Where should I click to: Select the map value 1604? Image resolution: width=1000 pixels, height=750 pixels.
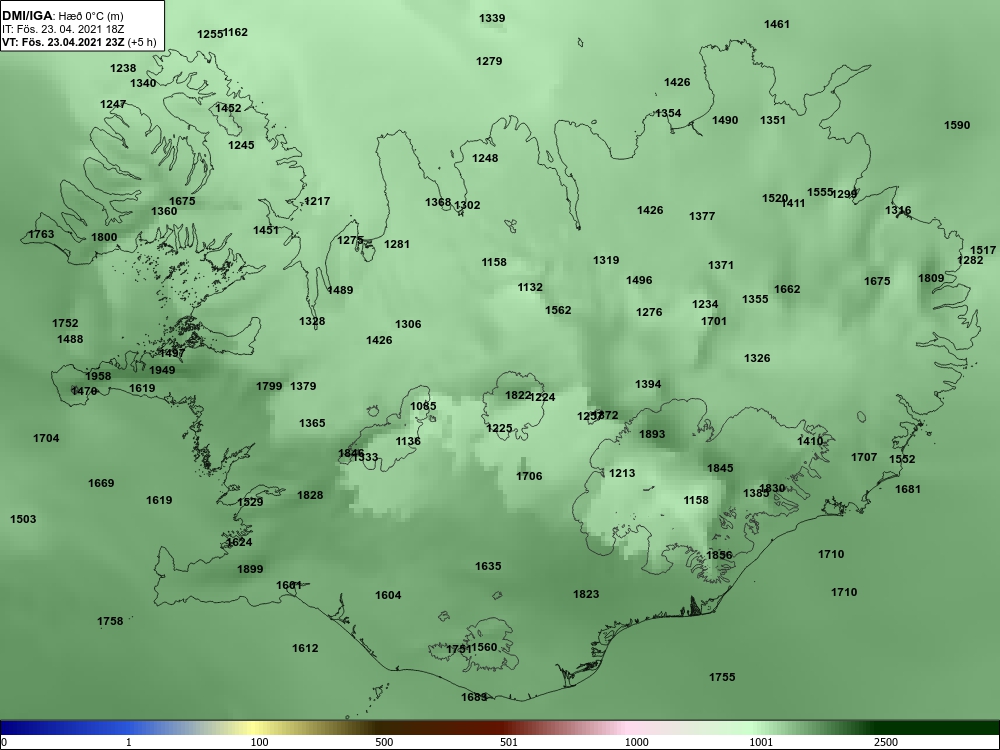(388, 596)
